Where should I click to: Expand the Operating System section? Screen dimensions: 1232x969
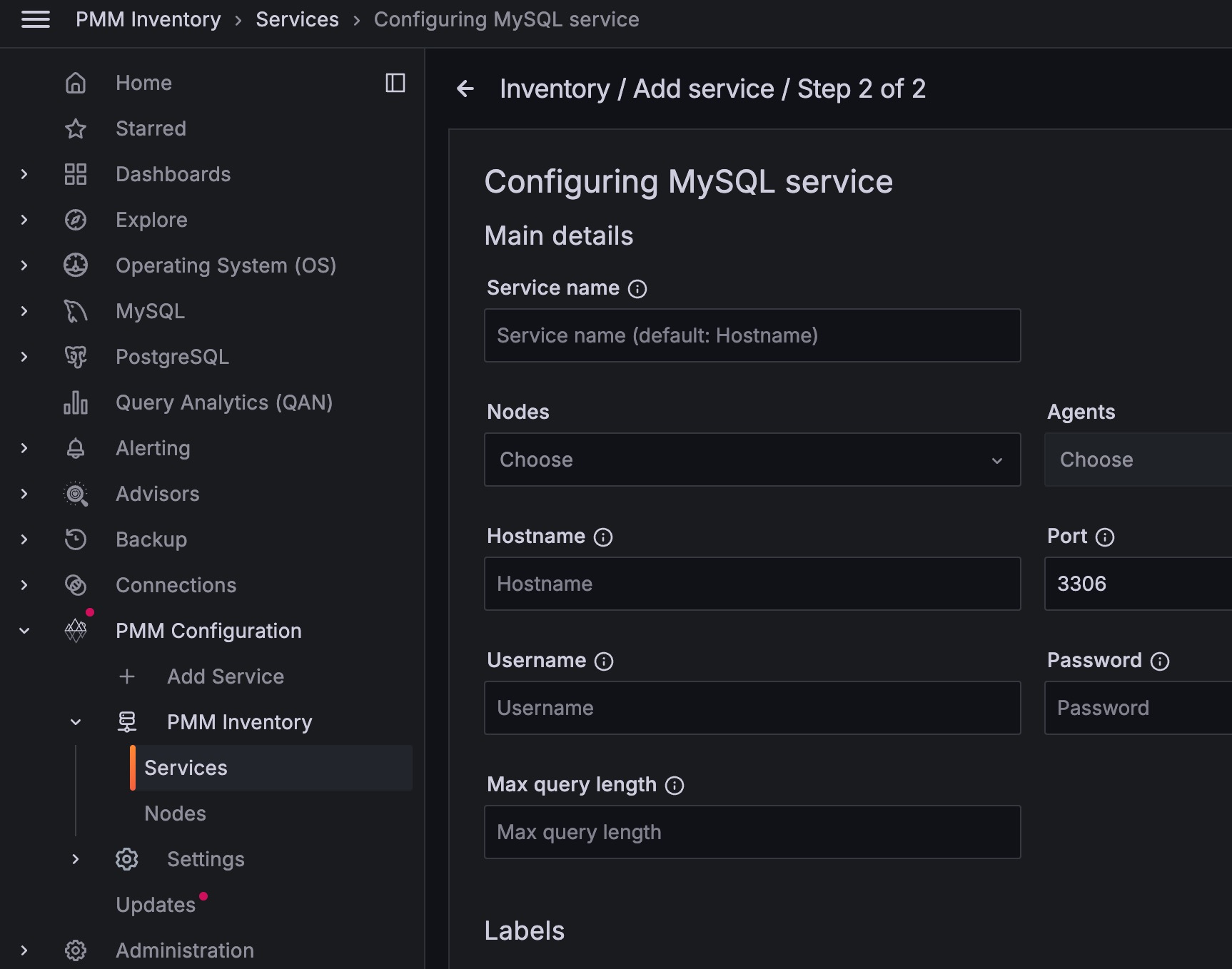[24, 265]
